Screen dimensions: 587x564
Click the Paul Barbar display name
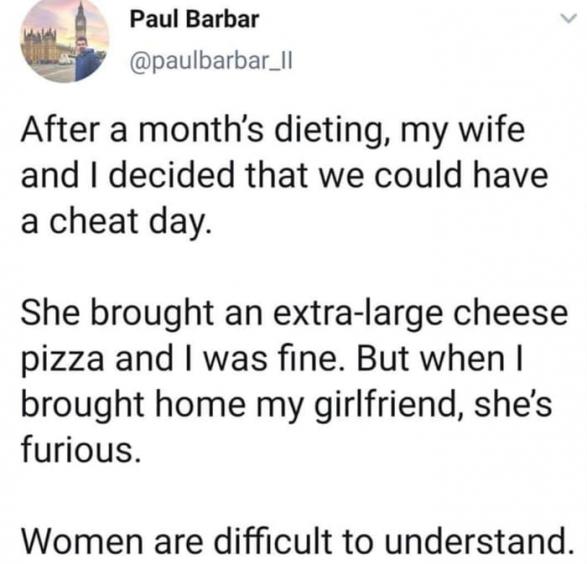click(194, 19)
